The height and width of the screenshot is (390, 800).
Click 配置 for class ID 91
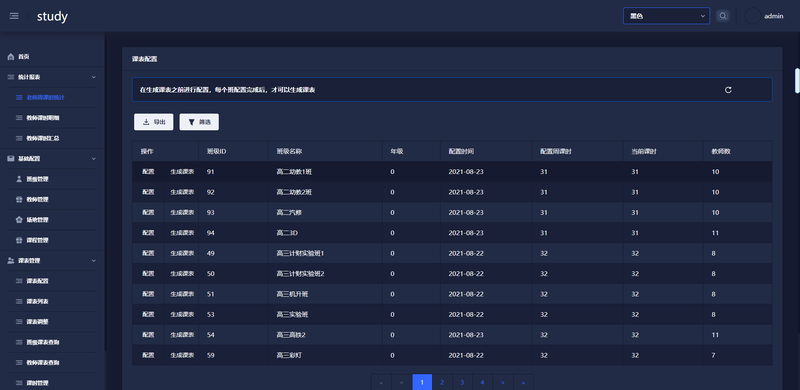pos(148,172)
